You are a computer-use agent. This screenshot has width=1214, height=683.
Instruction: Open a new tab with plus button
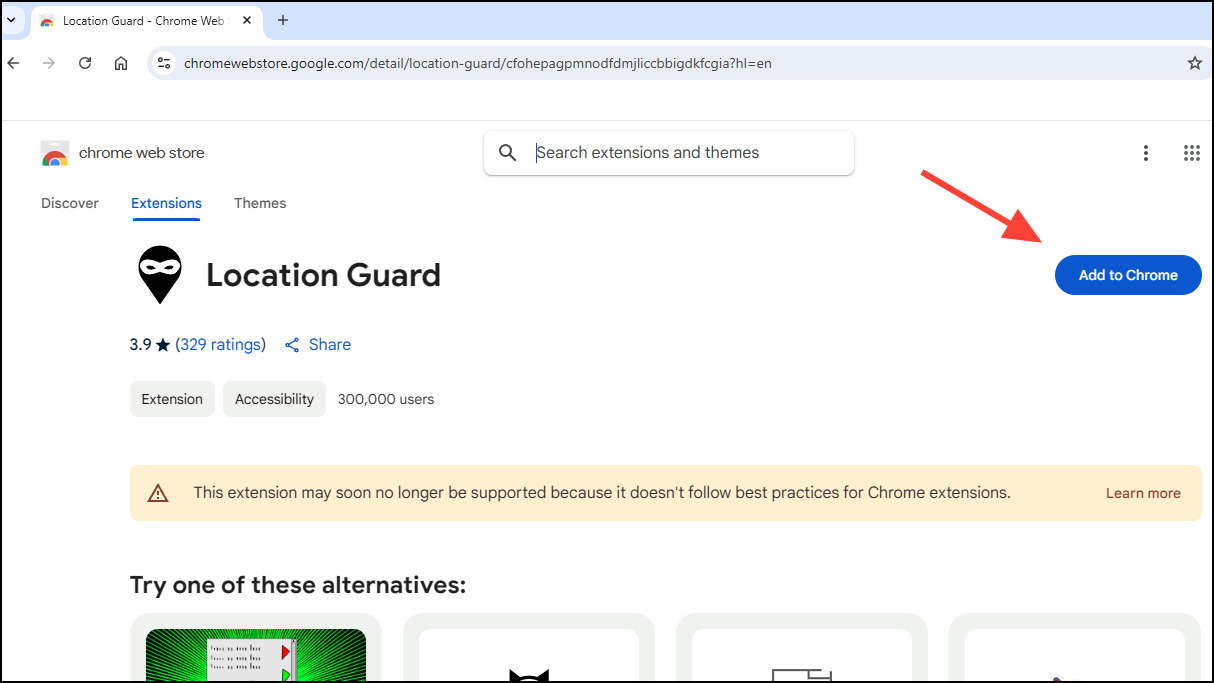283,20
